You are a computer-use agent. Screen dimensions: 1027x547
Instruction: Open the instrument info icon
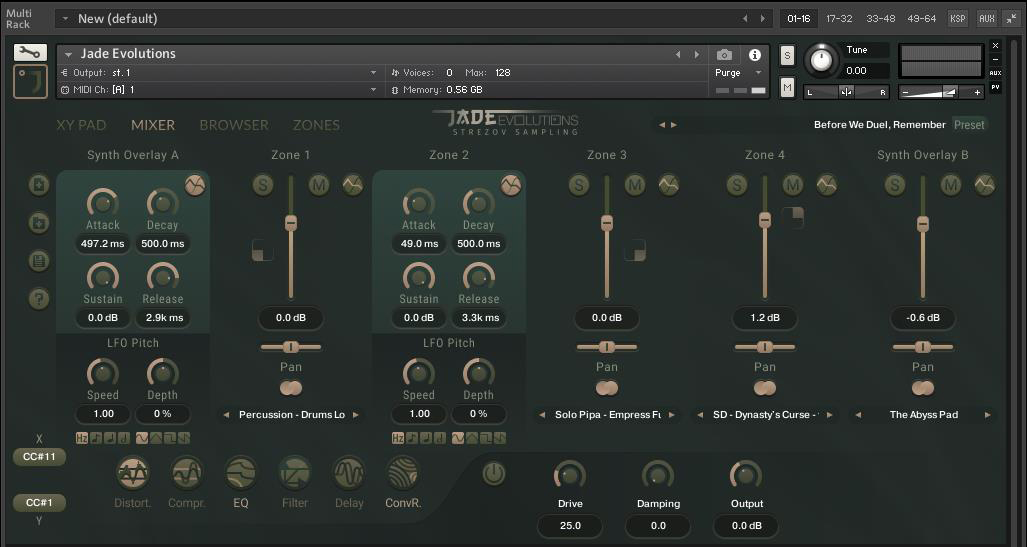point(755,54)
